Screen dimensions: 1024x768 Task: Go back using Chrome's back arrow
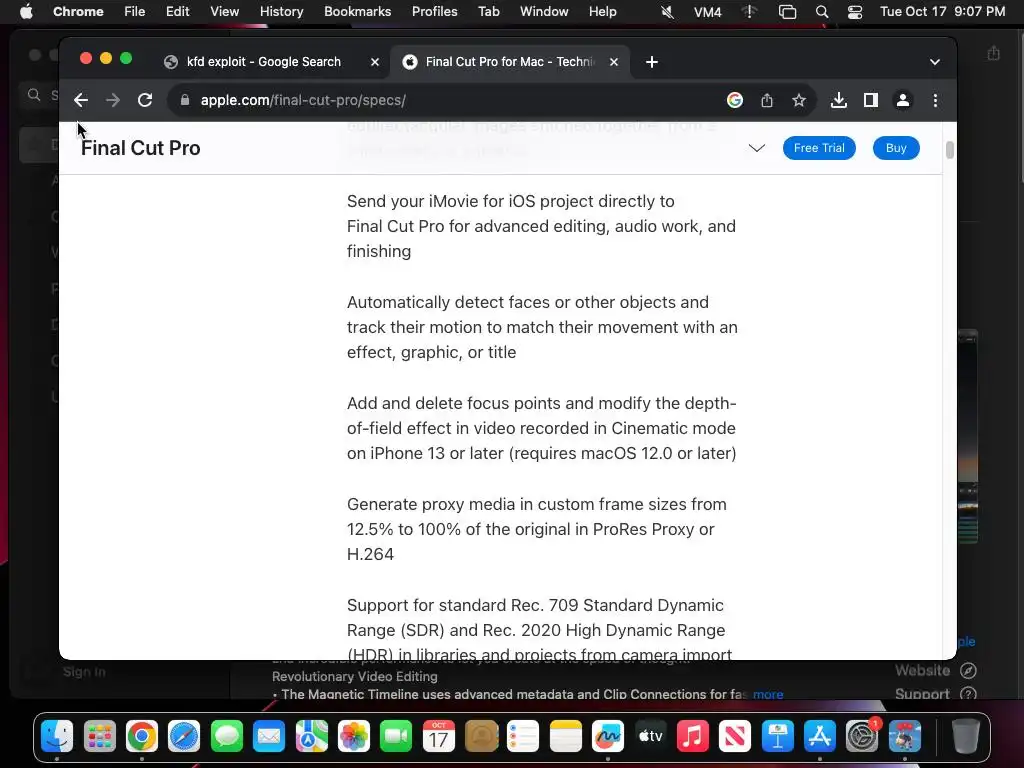(81, 100)
